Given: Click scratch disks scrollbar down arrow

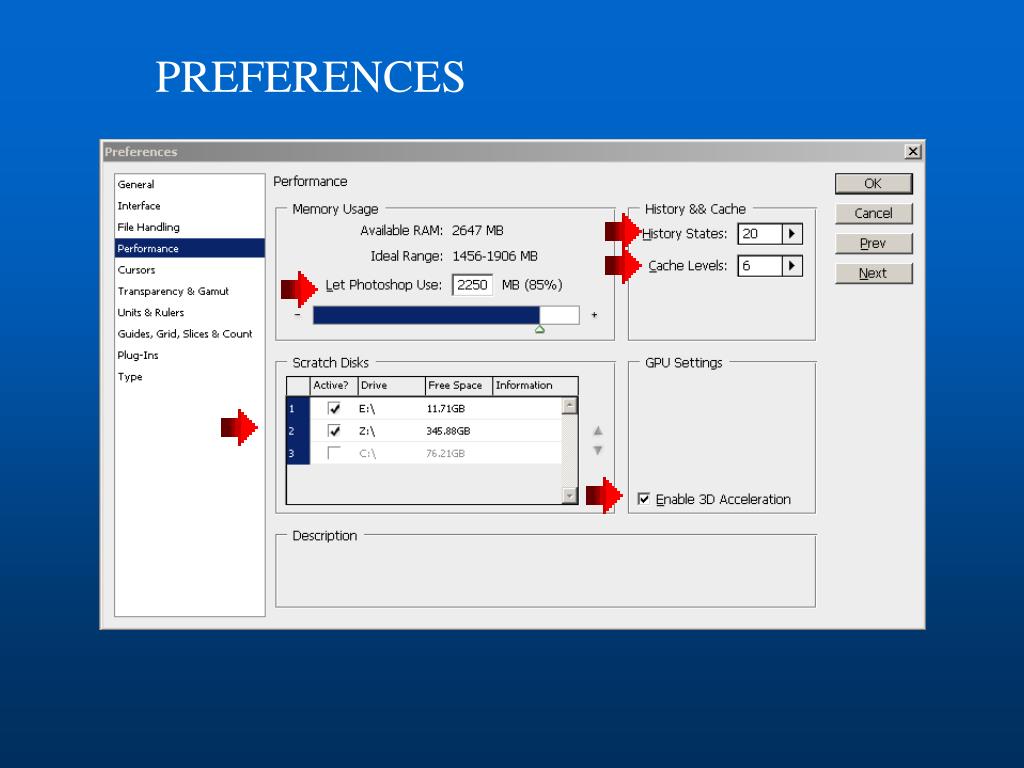Looking at the screenshot, I should 569,496.
